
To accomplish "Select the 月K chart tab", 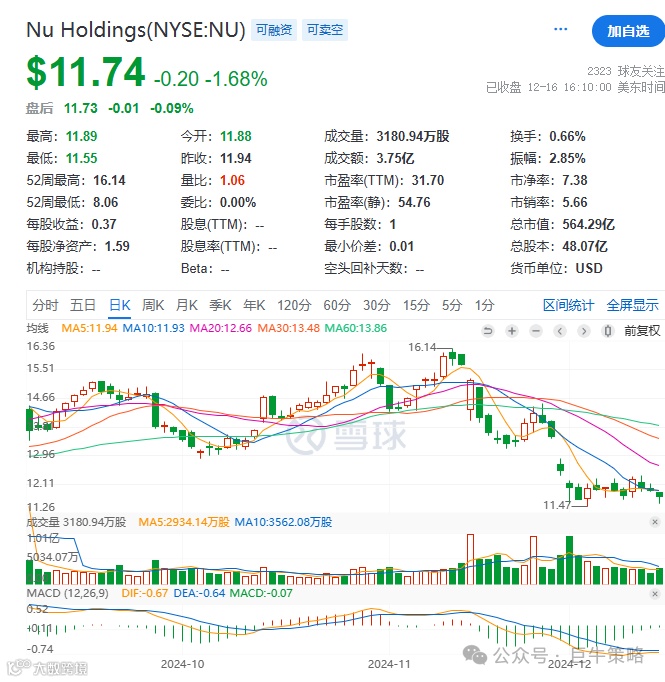I will (x=187, y=305).
